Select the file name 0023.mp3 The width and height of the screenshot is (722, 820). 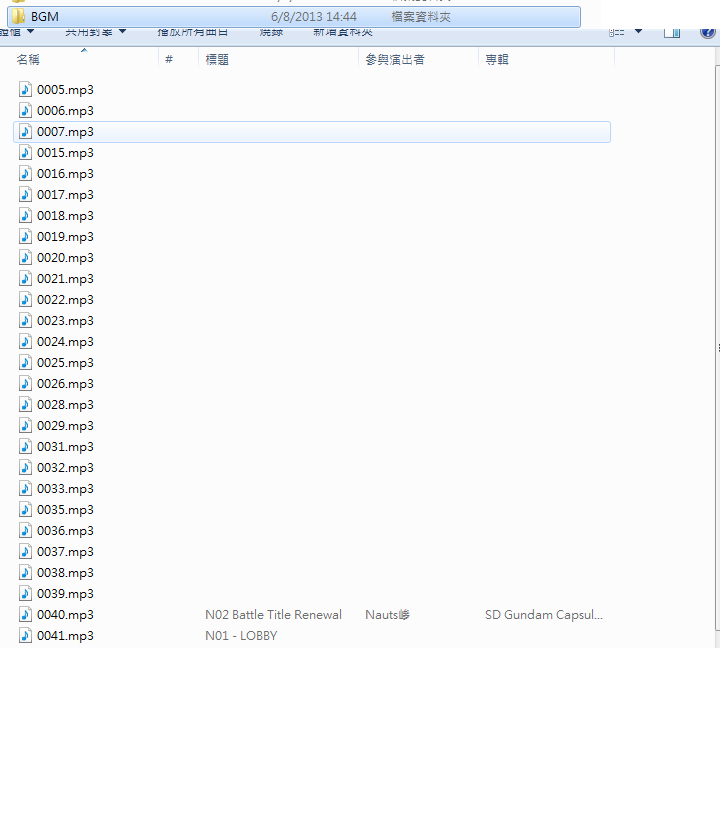(x=65, y=321)
